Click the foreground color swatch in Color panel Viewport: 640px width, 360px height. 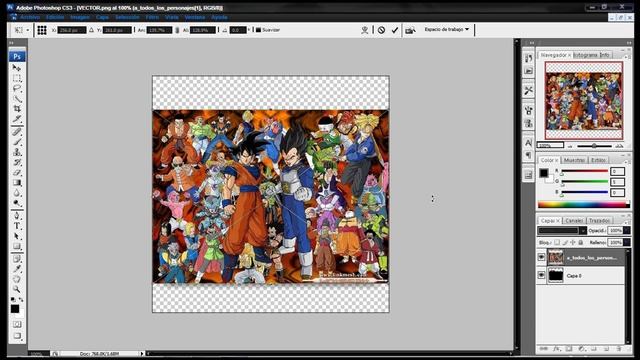(x=543, y=173)
